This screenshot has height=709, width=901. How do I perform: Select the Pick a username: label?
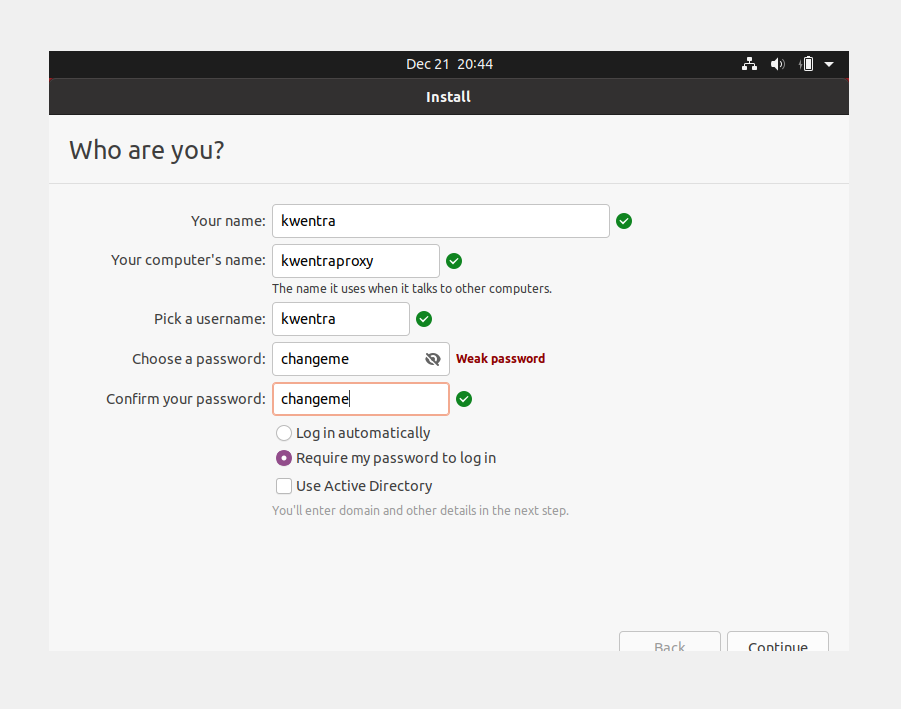click(x=210, y=319)
